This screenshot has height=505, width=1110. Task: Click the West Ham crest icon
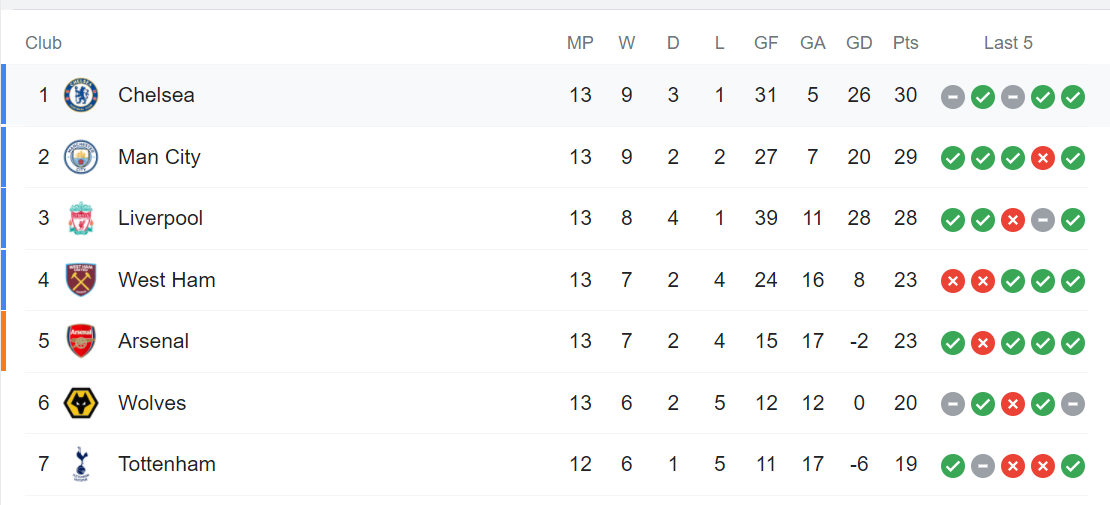[81, 280]
